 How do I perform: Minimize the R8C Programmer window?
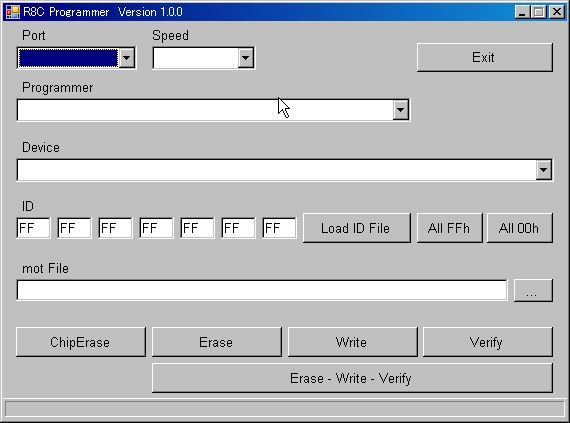coord(522,12)
